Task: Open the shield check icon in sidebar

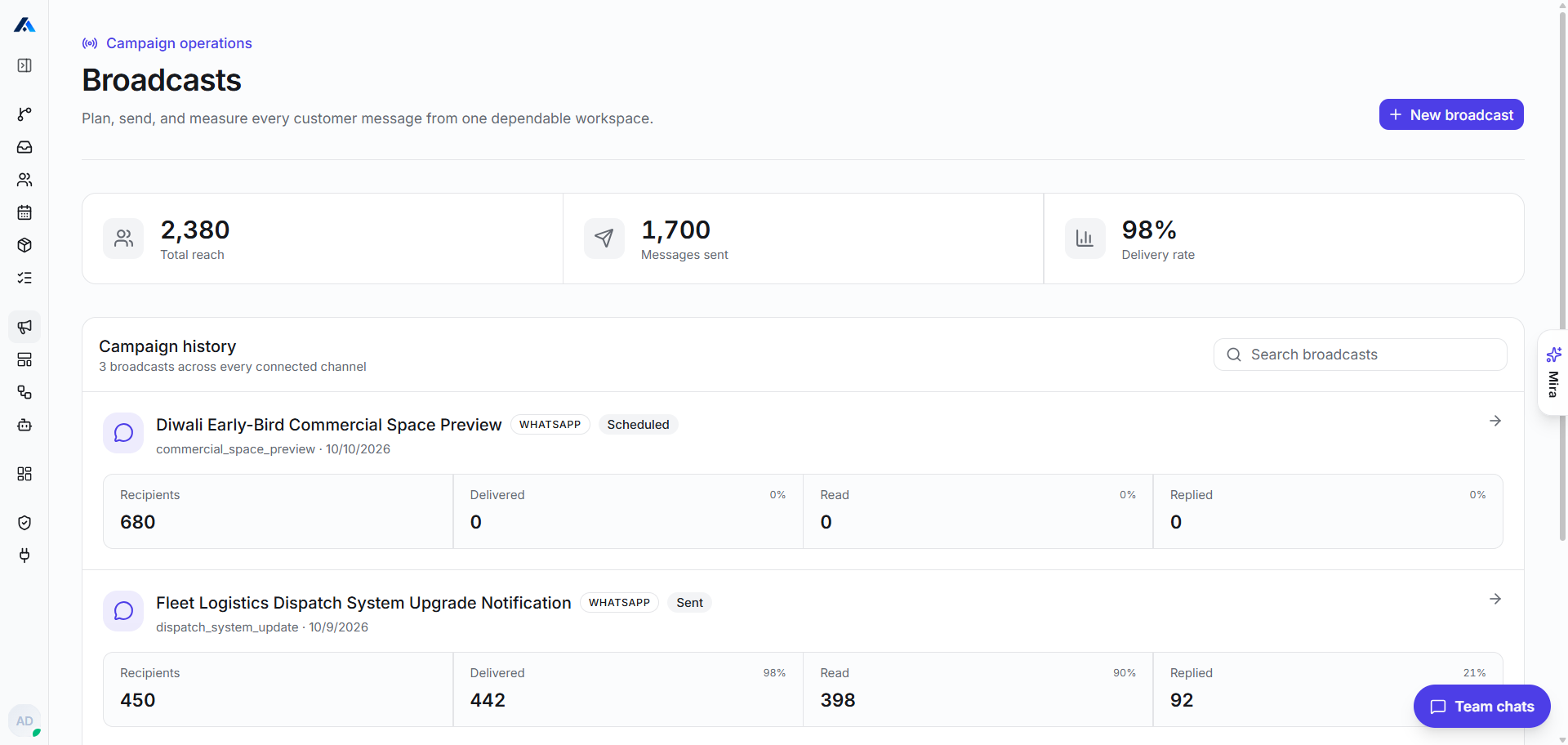Action: point(24,523)
